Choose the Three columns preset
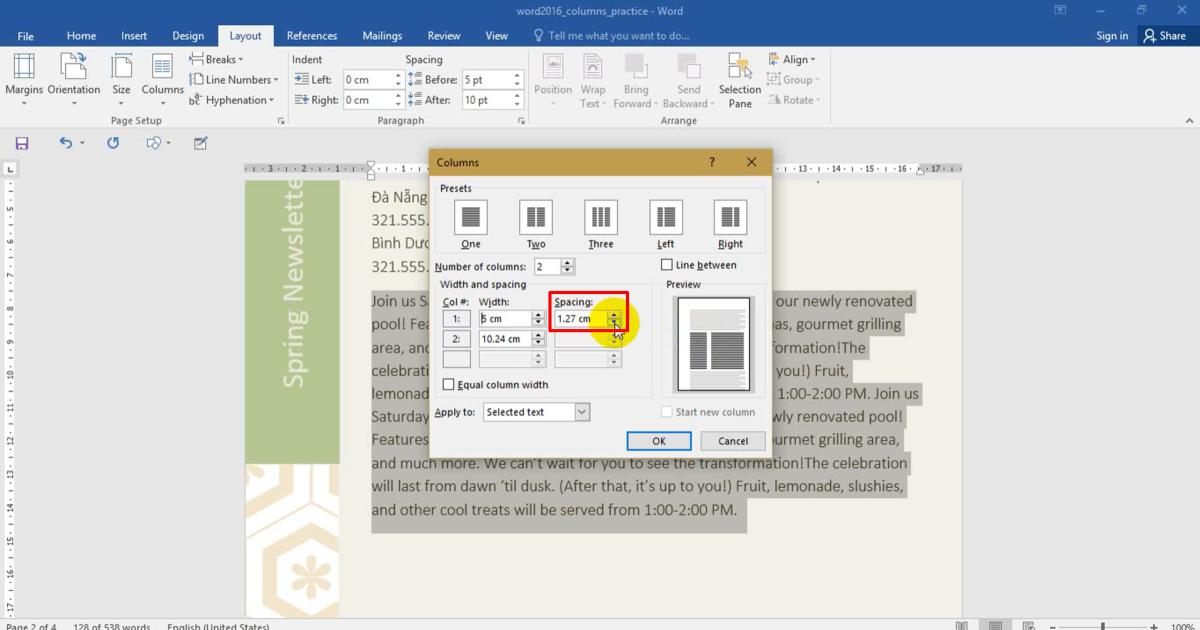This screenshot has height=630, width=1200. pyautogui.click(x=601, y=216)
